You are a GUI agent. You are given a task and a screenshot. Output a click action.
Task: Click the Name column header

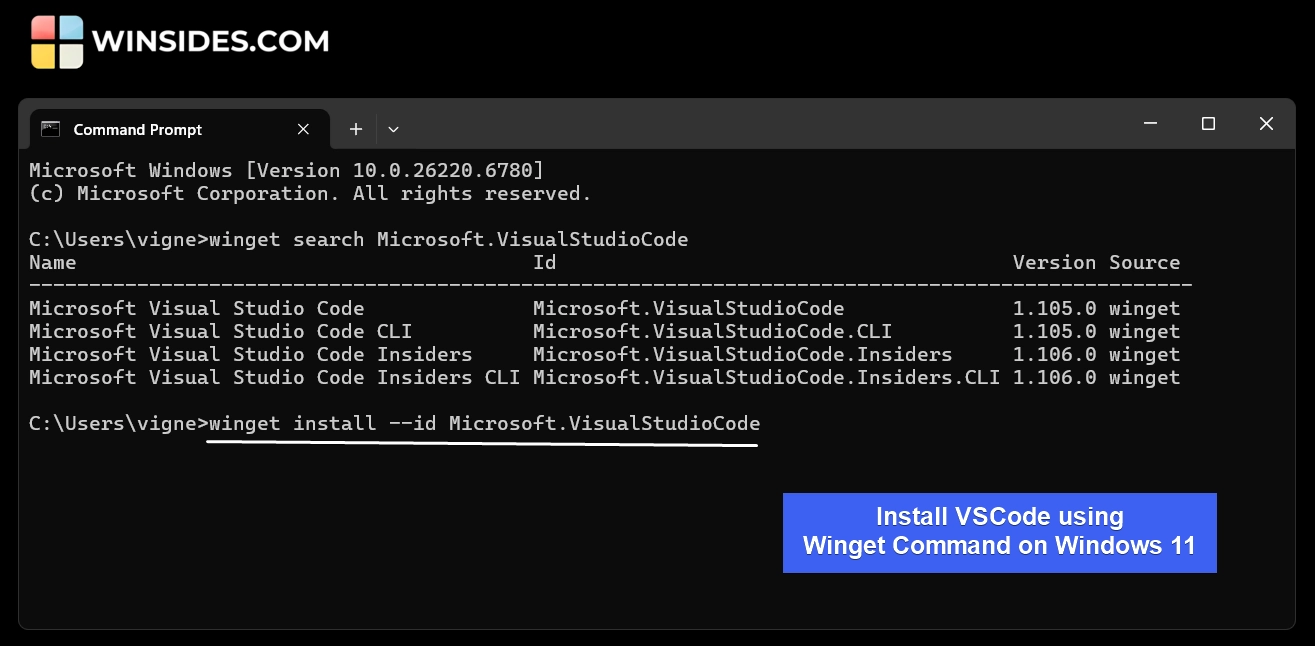click(53, 263)
